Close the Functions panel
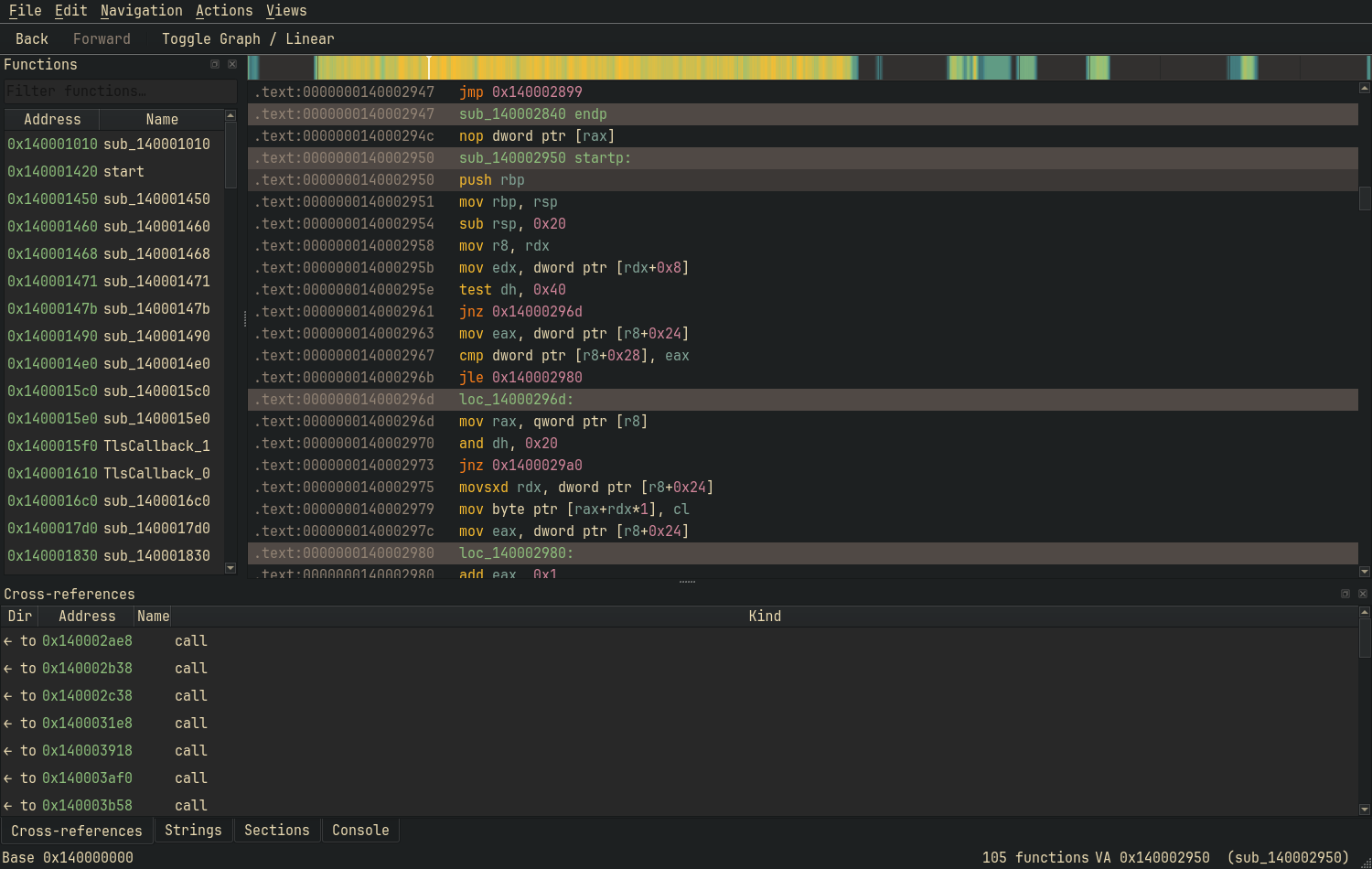This screenshot has width=1372, height=869. tap(232, 64)
